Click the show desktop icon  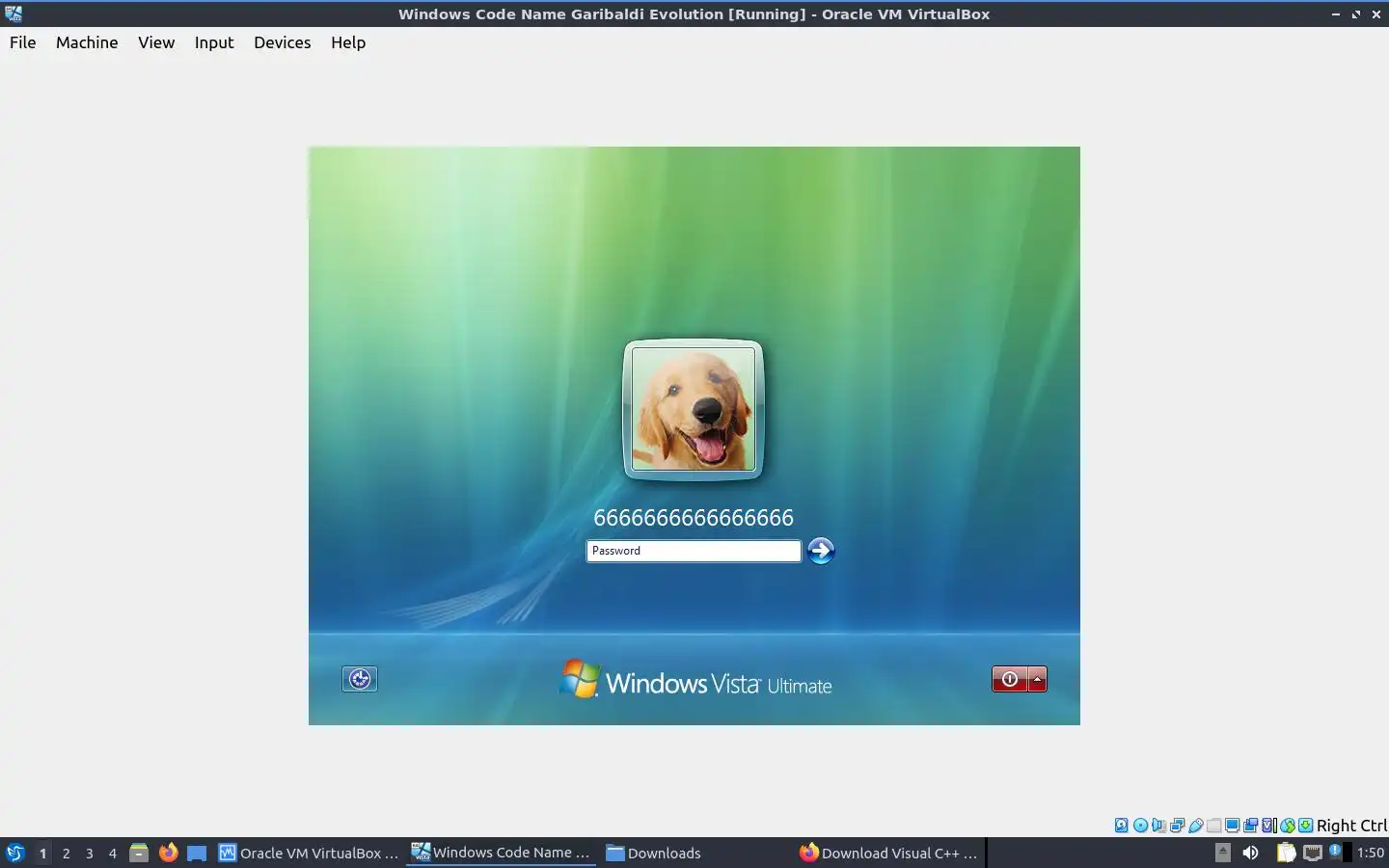click(x=197, y=853)
